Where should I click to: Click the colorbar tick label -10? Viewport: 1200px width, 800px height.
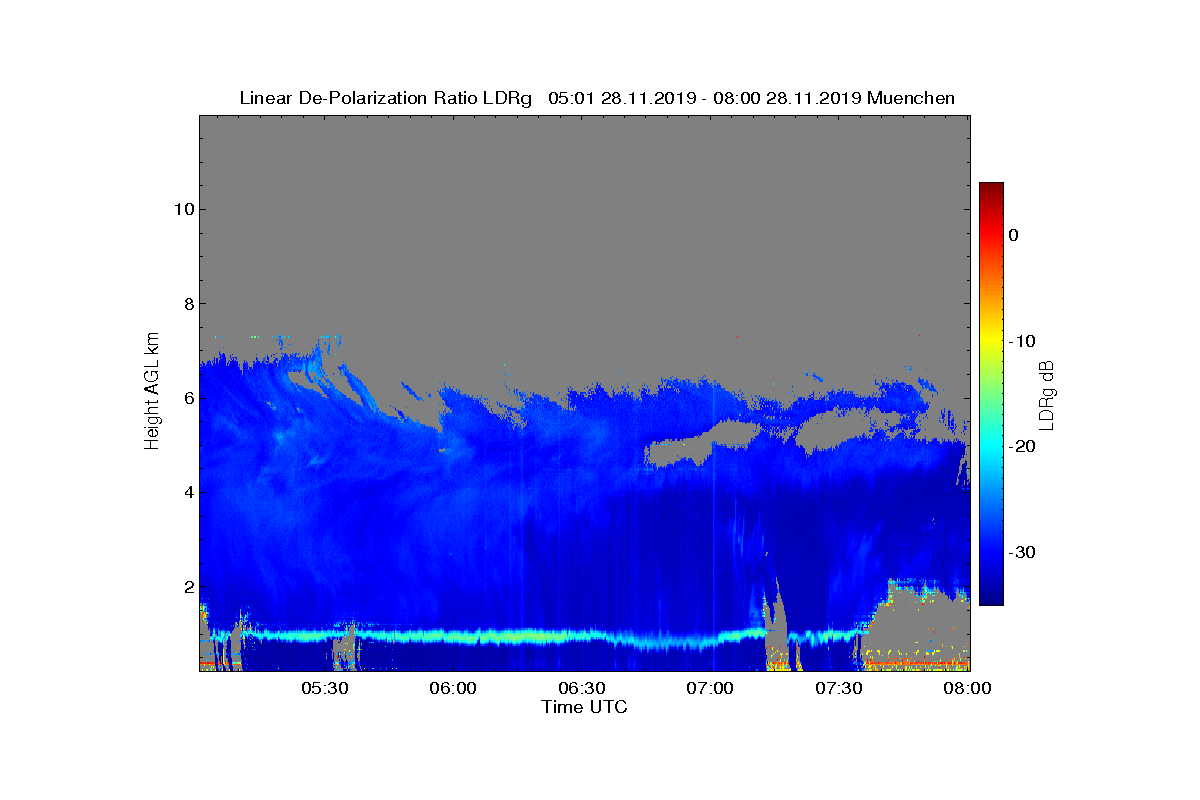click(x=1021, y=341)
